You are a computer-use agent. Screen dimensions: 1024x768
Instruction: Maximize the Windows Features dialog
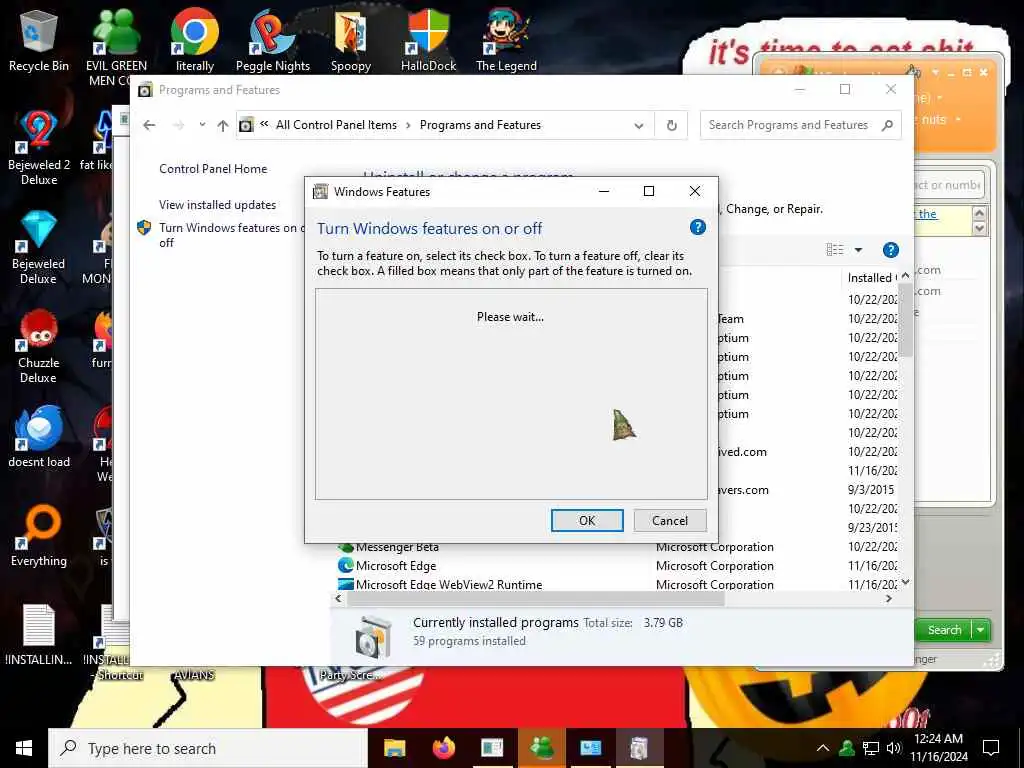(x=648, y=191)
